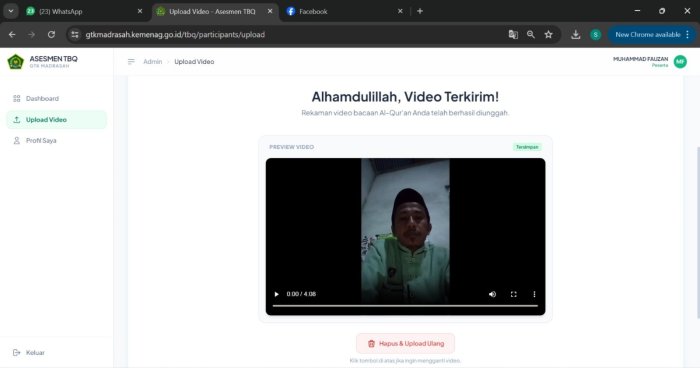Click the Tersimpan status badge
Screen dimensions: 700x368
(527, 147)
